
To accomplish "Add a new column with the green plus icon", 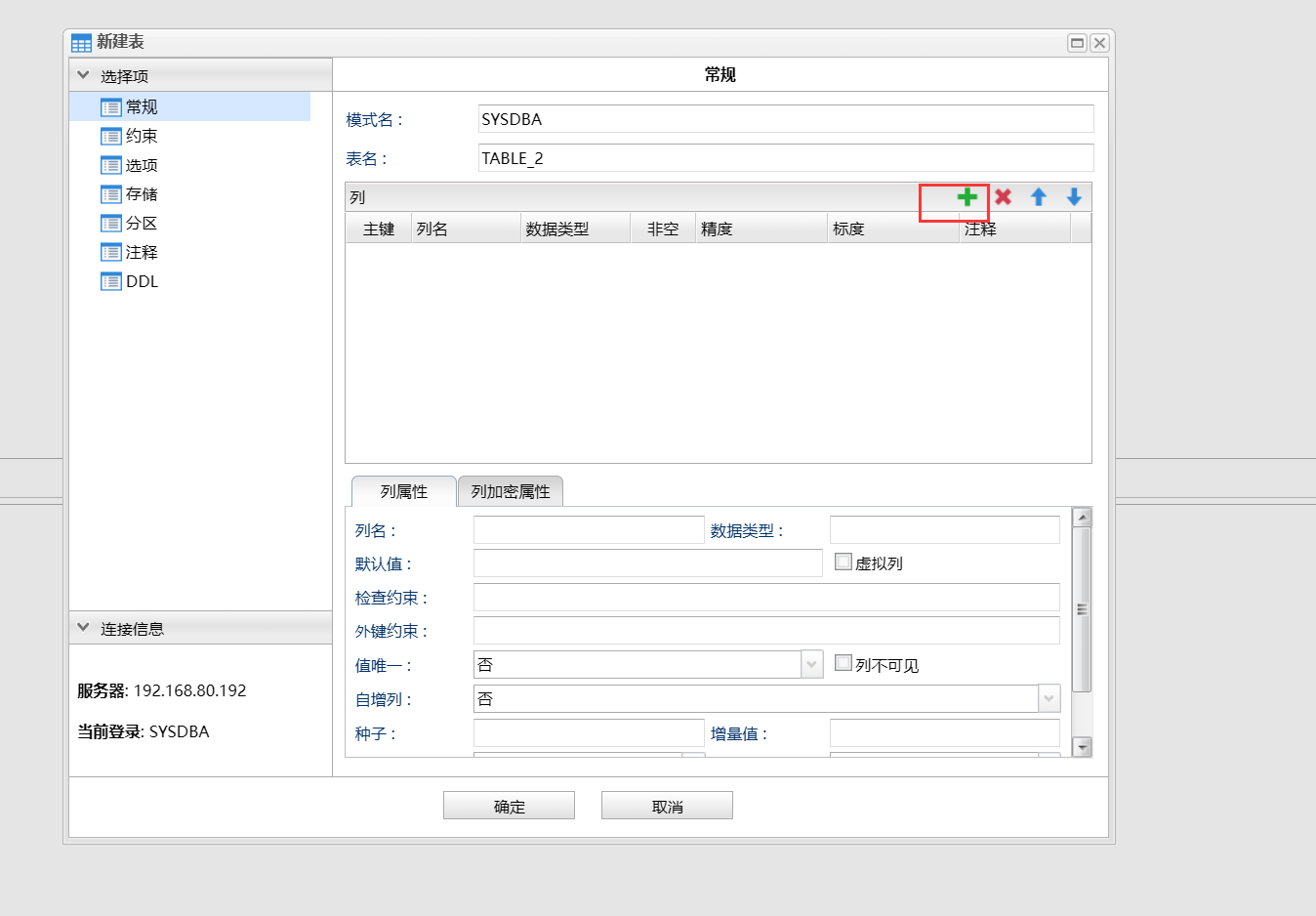I will (966, 197).
